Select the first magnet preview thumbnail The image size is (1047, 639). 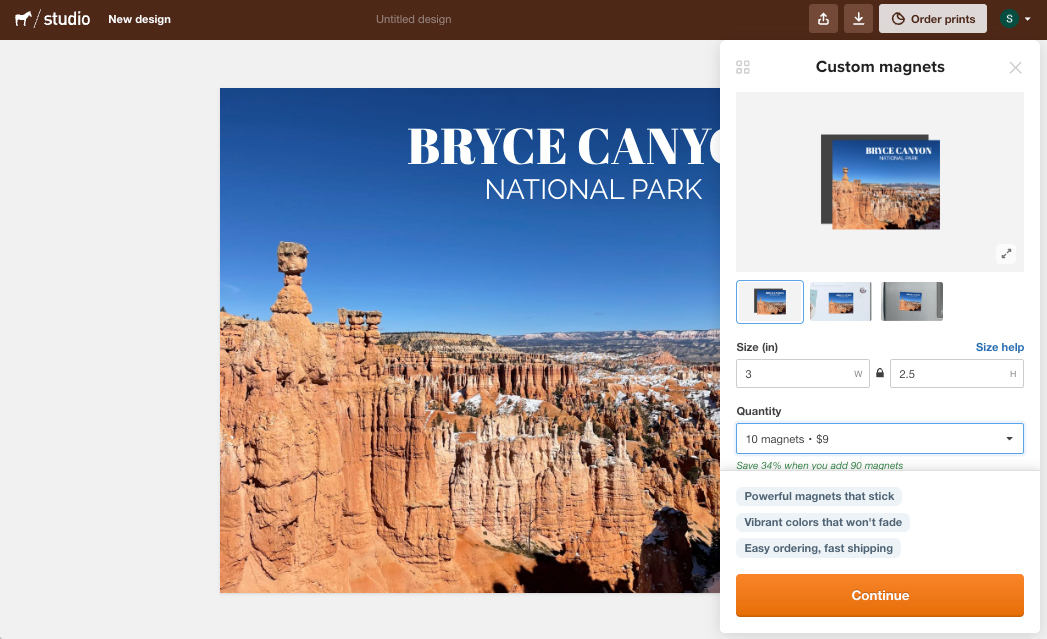(769, 302)
